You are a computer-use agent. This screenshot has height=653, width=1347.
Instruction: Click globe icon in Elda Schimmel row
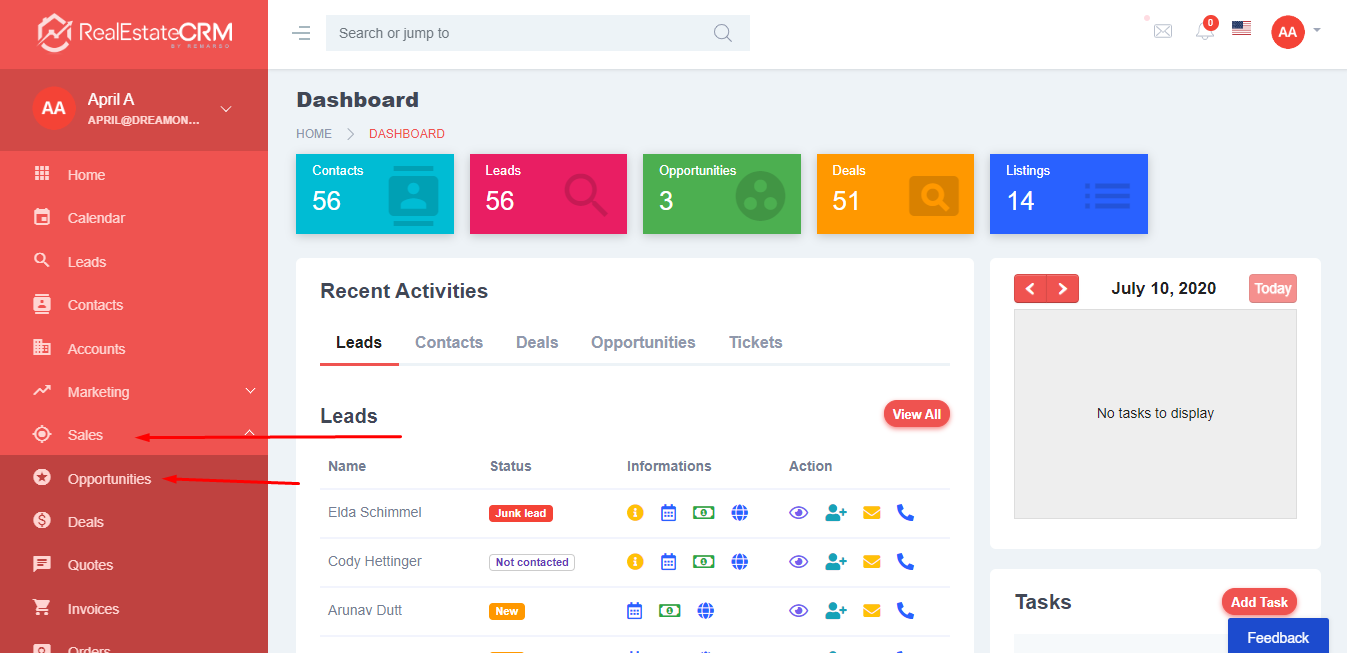tap(740, 513)
